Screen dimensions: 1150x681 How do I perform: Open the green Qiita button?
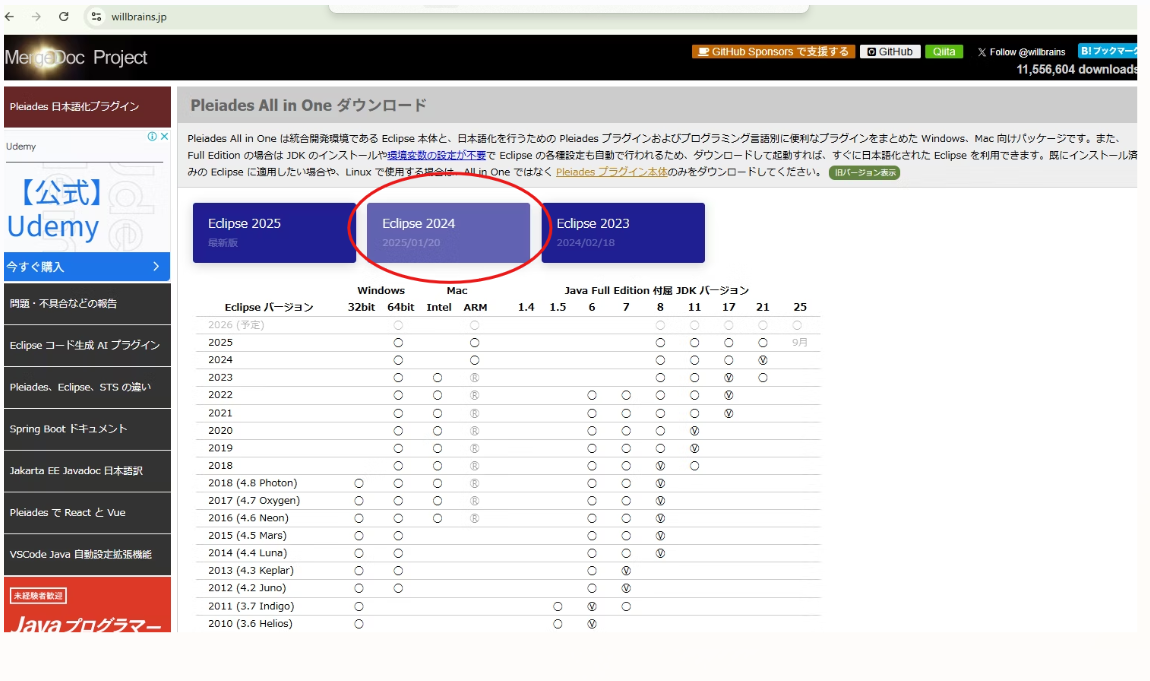point(944,51)
